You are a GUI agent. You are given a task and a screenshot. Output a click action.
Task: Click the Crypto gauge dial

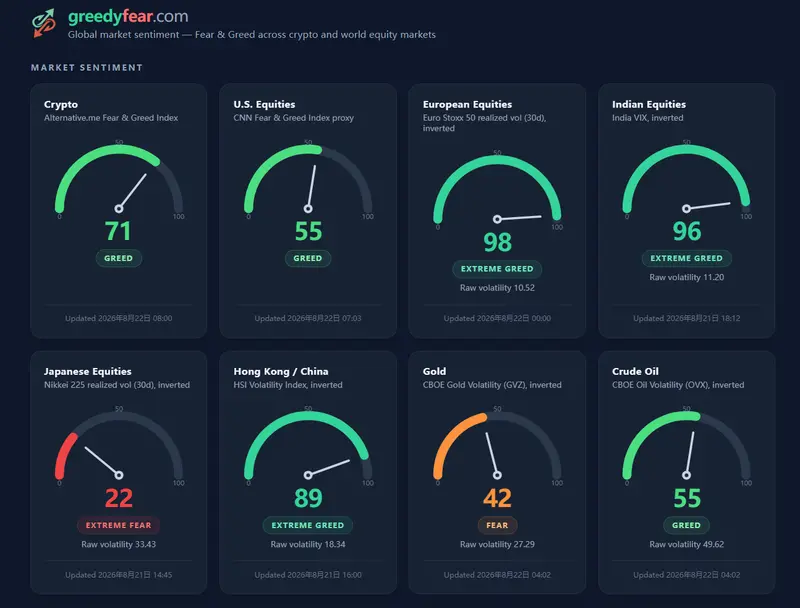[x=119, y=179]
